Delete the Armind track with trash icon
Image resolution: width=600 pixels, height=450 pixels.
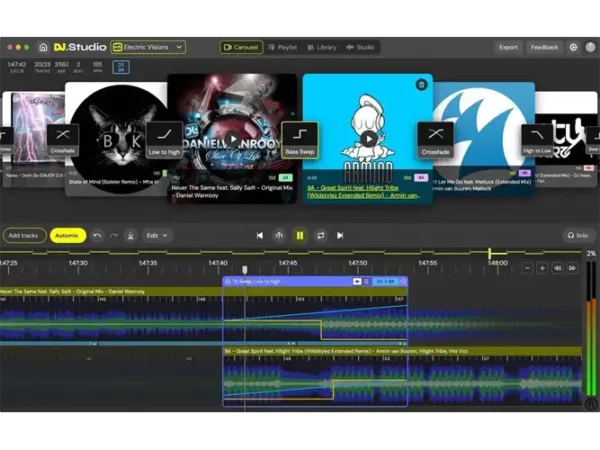click(421, 85)
